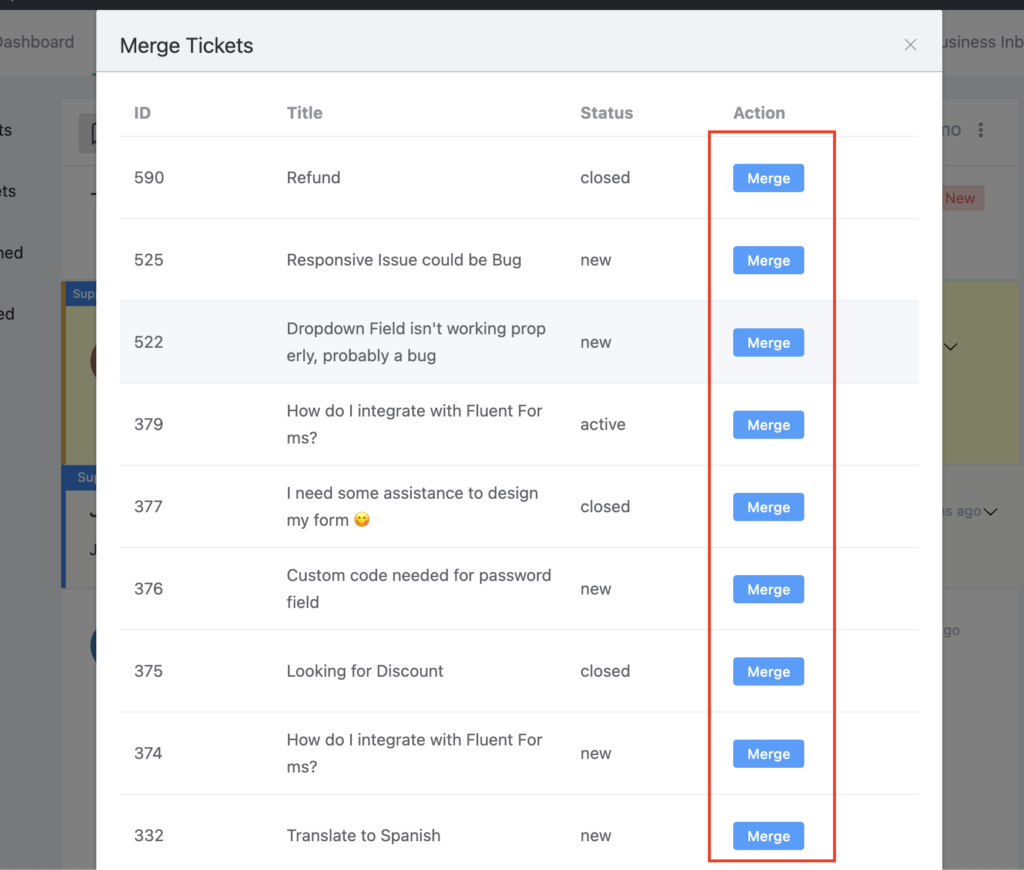Image resolution: width=1024 pixels, height=870 pixels.
Task: Click the red New badge in background
Action: [x=963, y=198]
